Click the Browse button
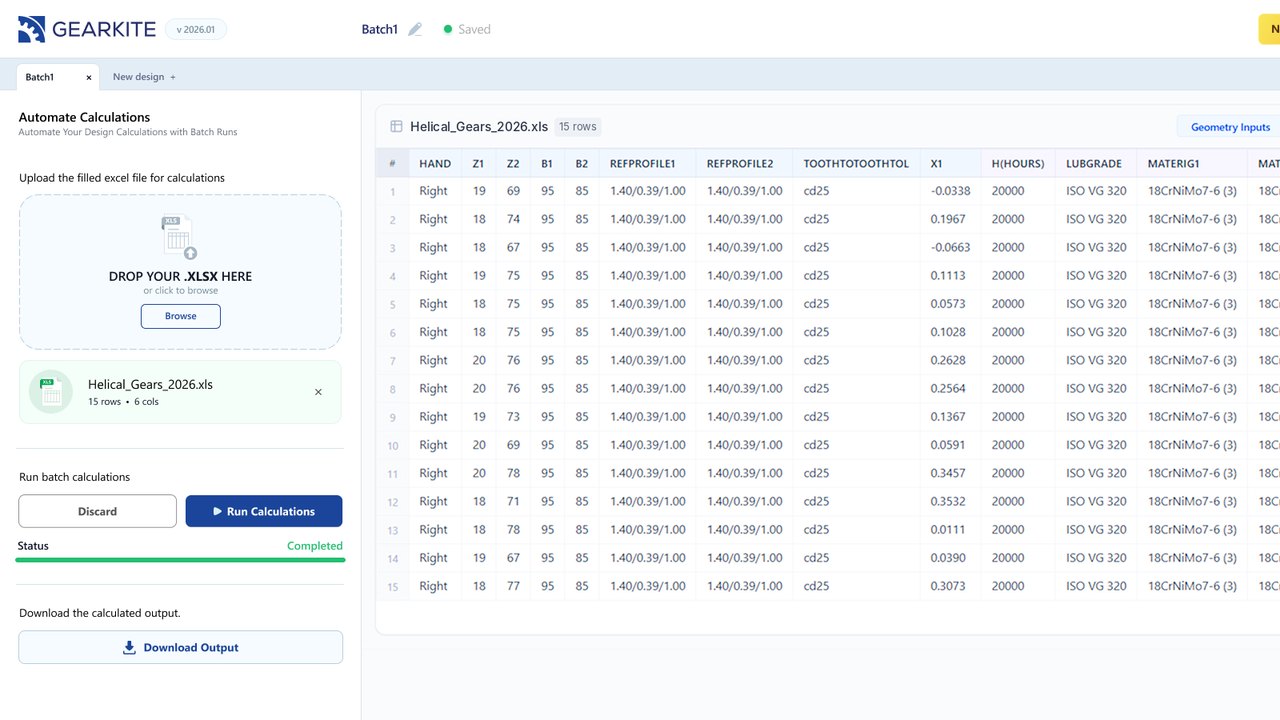The height and width of the screenshot is (720, 1280). pyautogui.click(x=180, y=316)
